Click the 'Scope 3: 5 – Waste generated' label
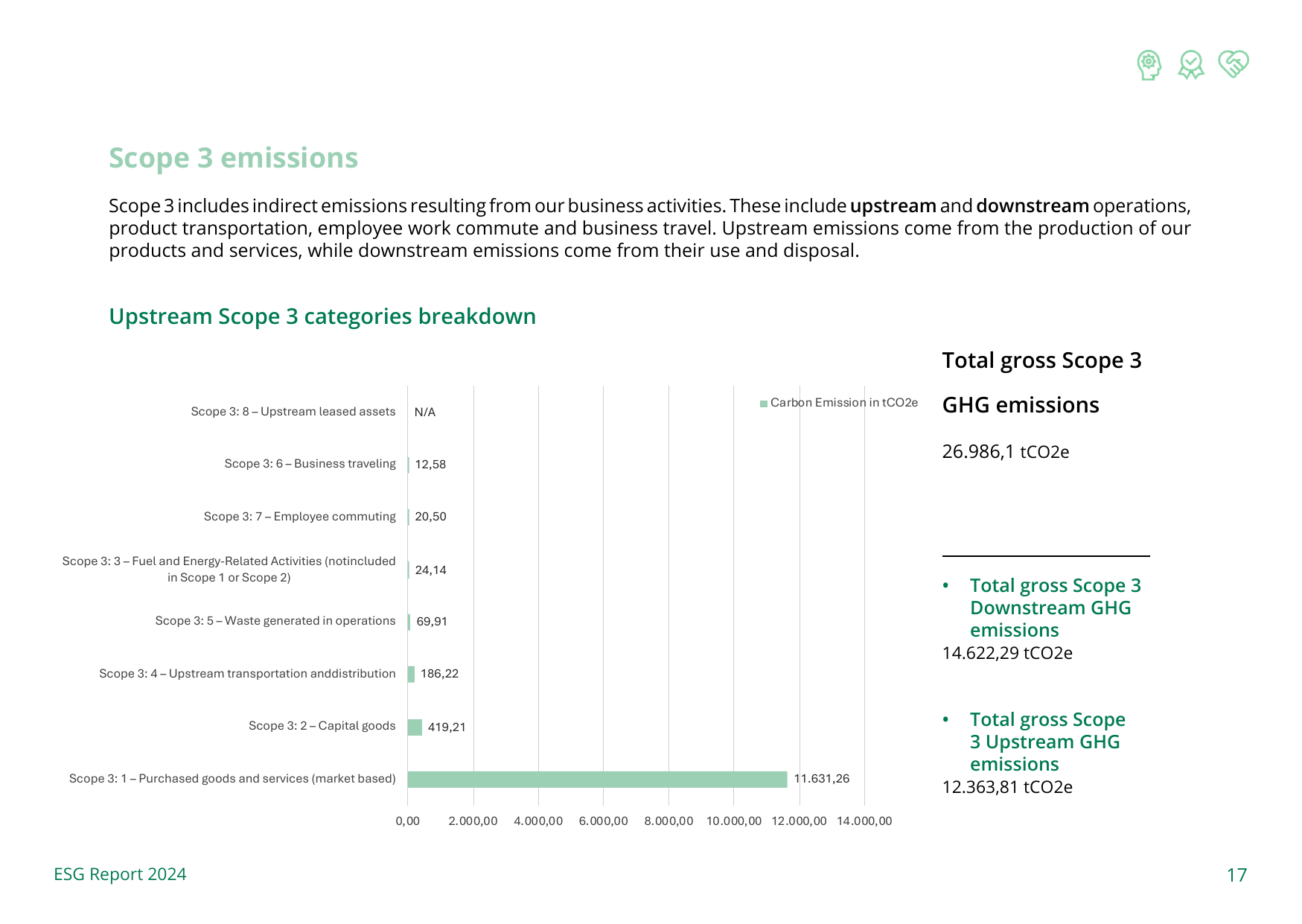The image size is (1302, 924). coord(275,621)
